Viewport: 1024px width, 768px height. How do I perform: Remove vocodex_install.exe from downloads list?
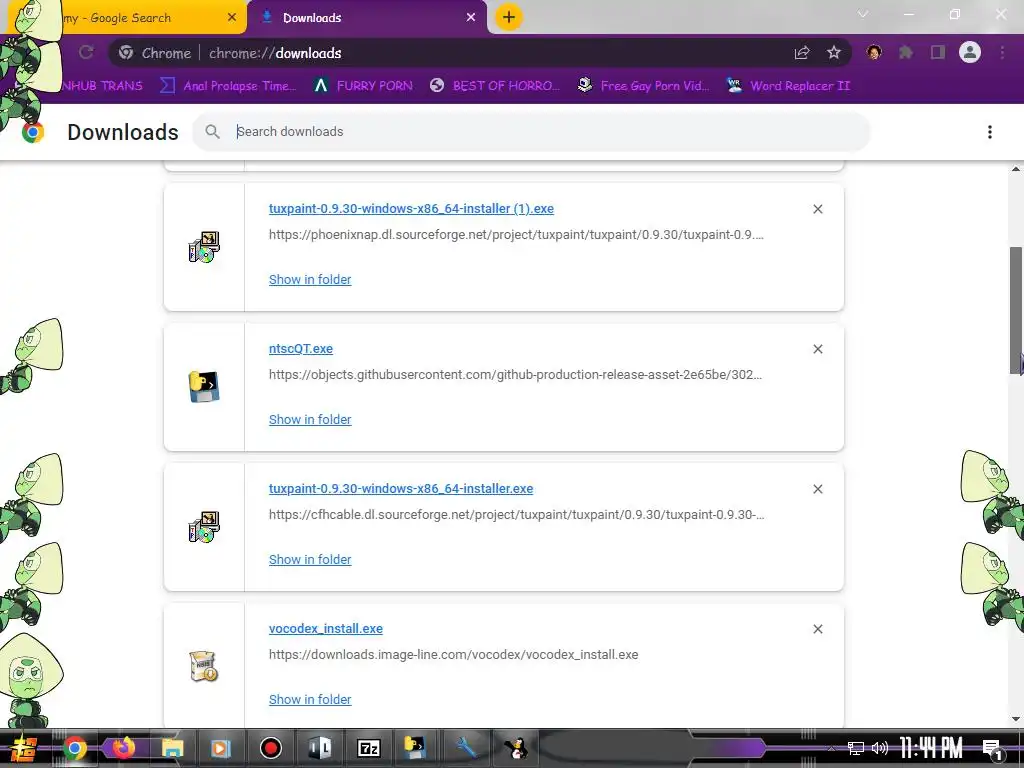818,629
